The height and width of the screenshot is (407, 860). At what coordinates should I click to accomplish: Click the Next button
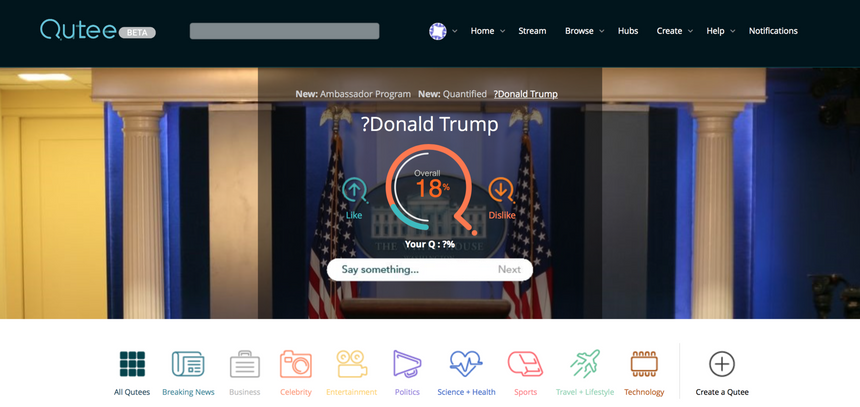[x=509, y=269]
